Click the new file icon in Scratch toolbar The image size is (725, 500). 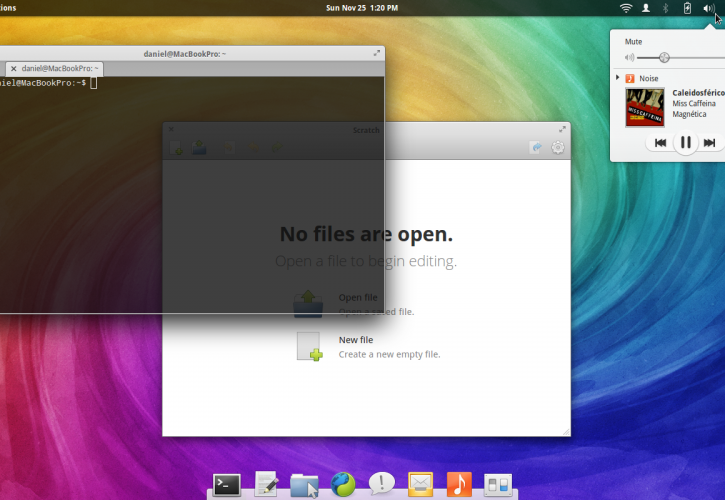(176, 148)
